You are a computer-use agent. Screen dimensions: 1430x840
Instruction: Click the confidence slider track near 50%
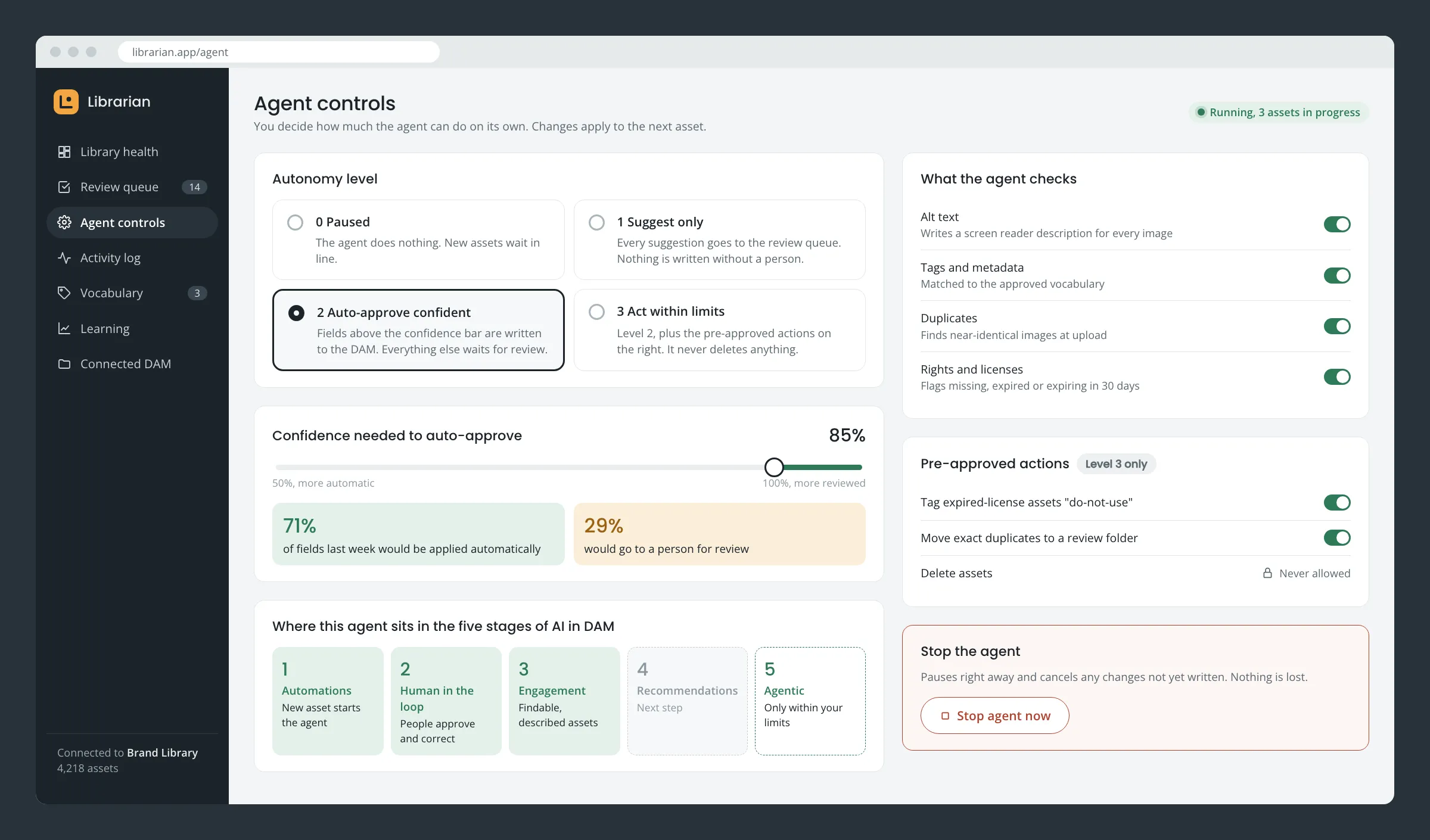click(279, 467)
